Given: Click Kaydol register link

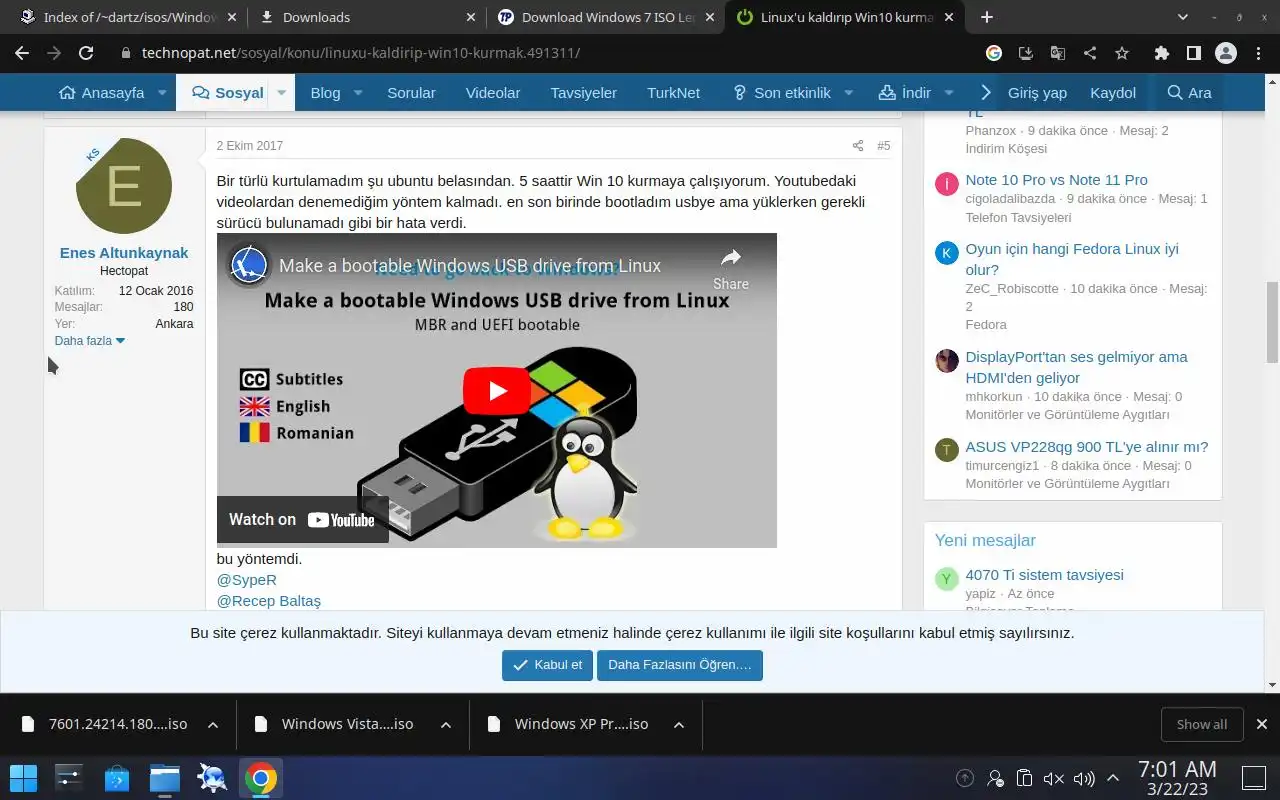Looking at the screenshot, I should pos(1113,93).
